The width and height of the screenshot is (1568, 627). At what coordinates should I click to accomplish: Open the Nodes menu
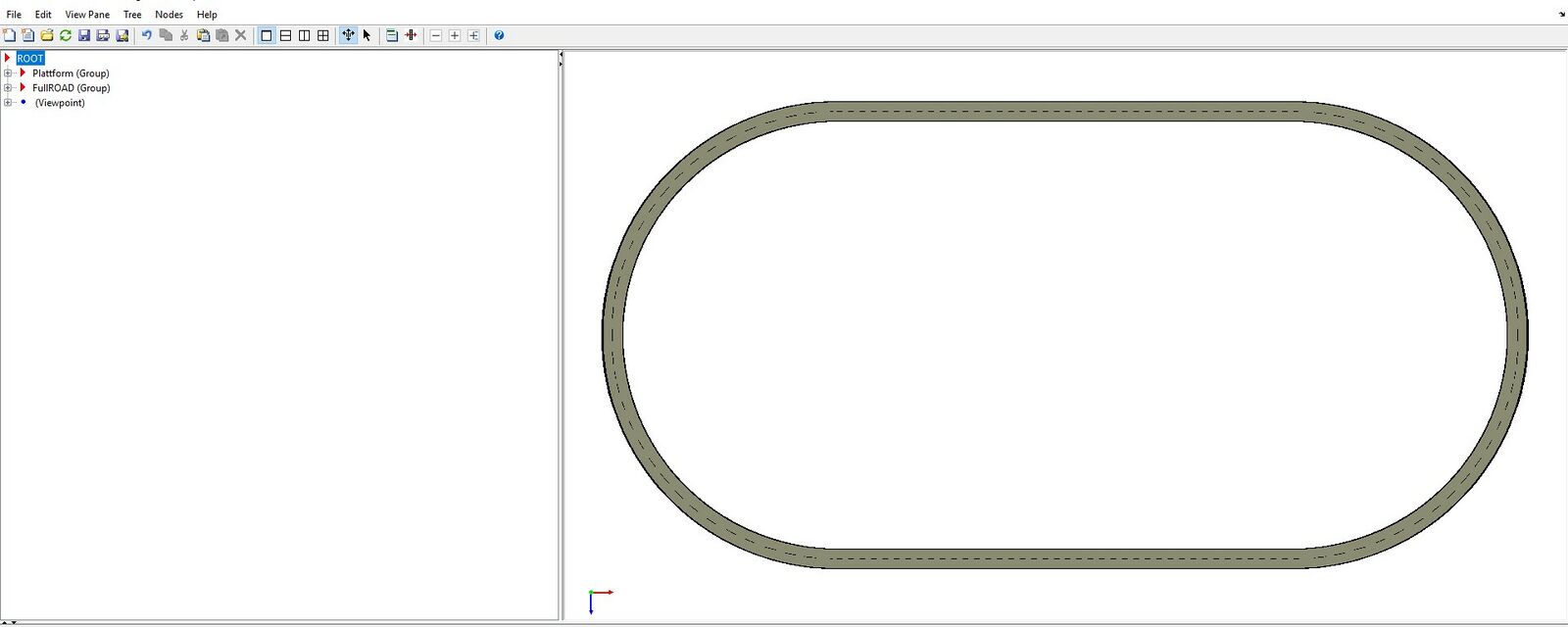[169, 15]
